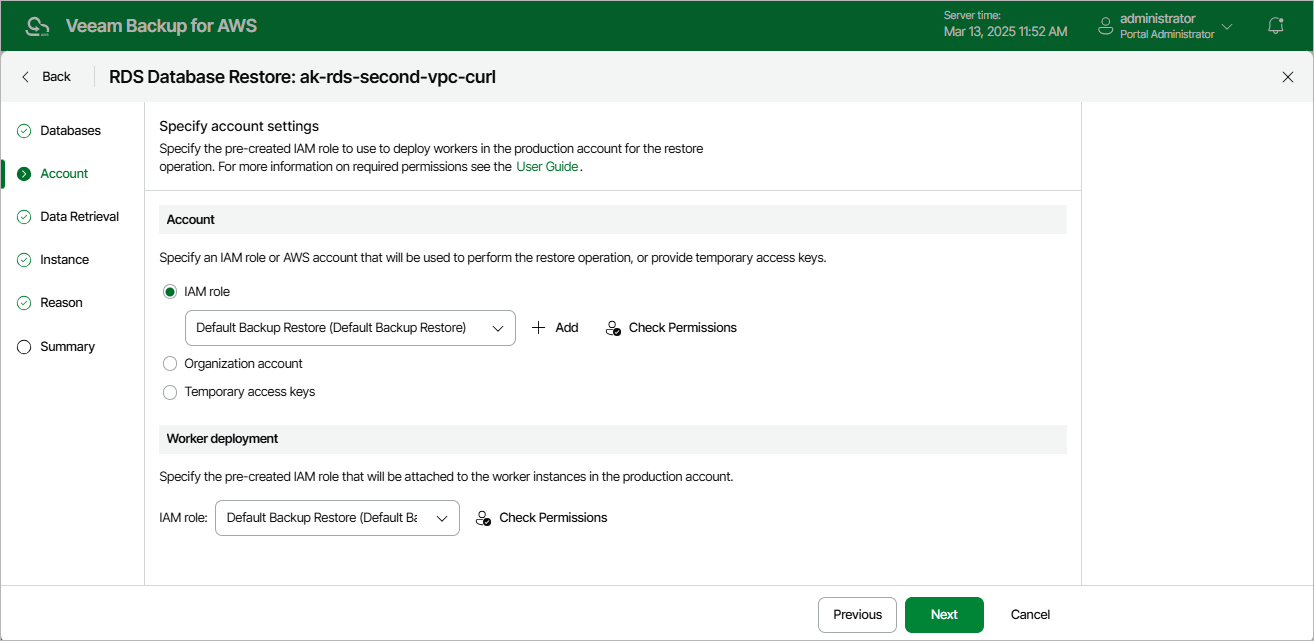Add a new IAM role

pos(555,328)
